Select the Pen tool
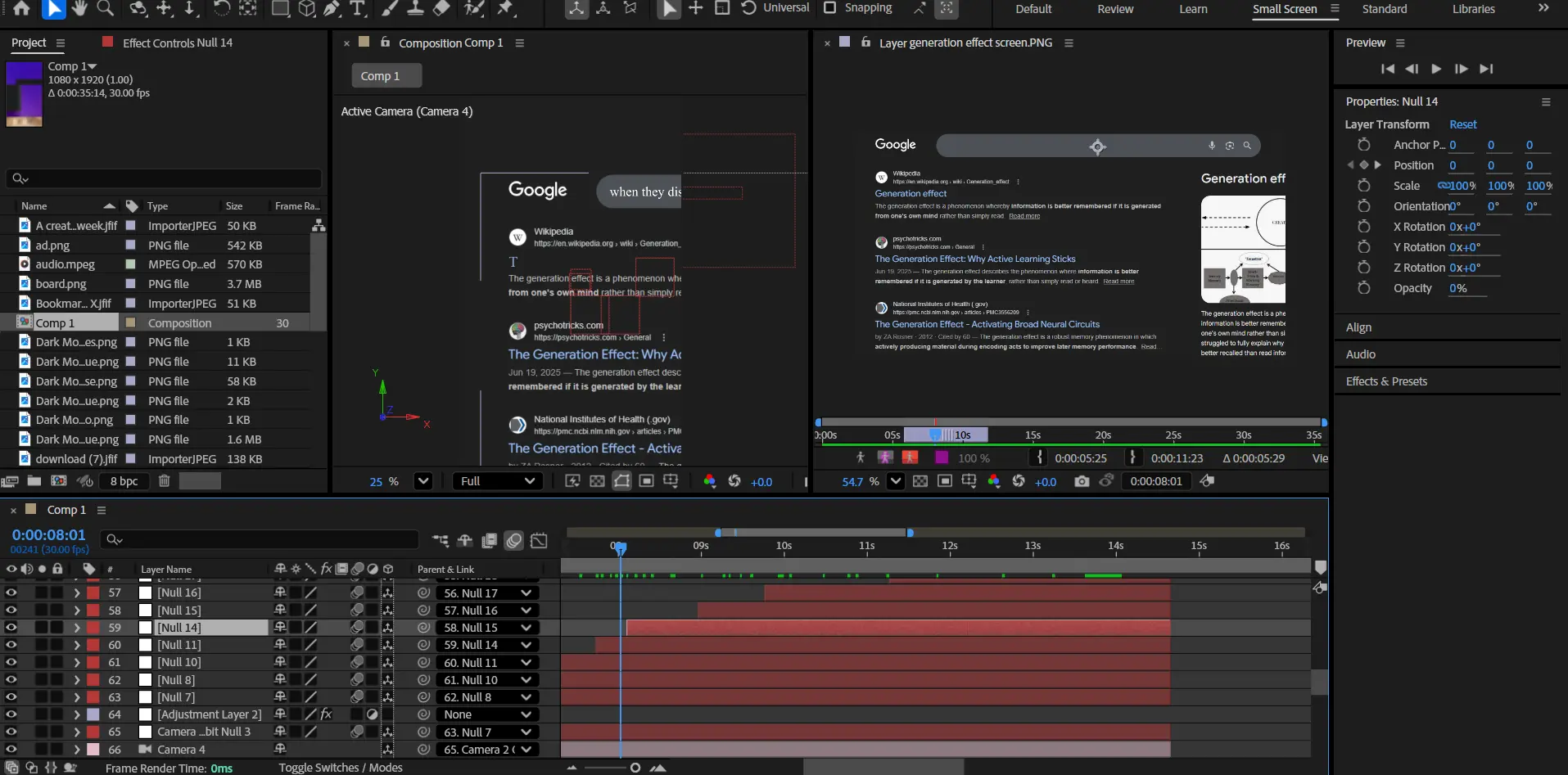Image resolution: width=1568 pixels, height=775 pixels. coord(332,8)
